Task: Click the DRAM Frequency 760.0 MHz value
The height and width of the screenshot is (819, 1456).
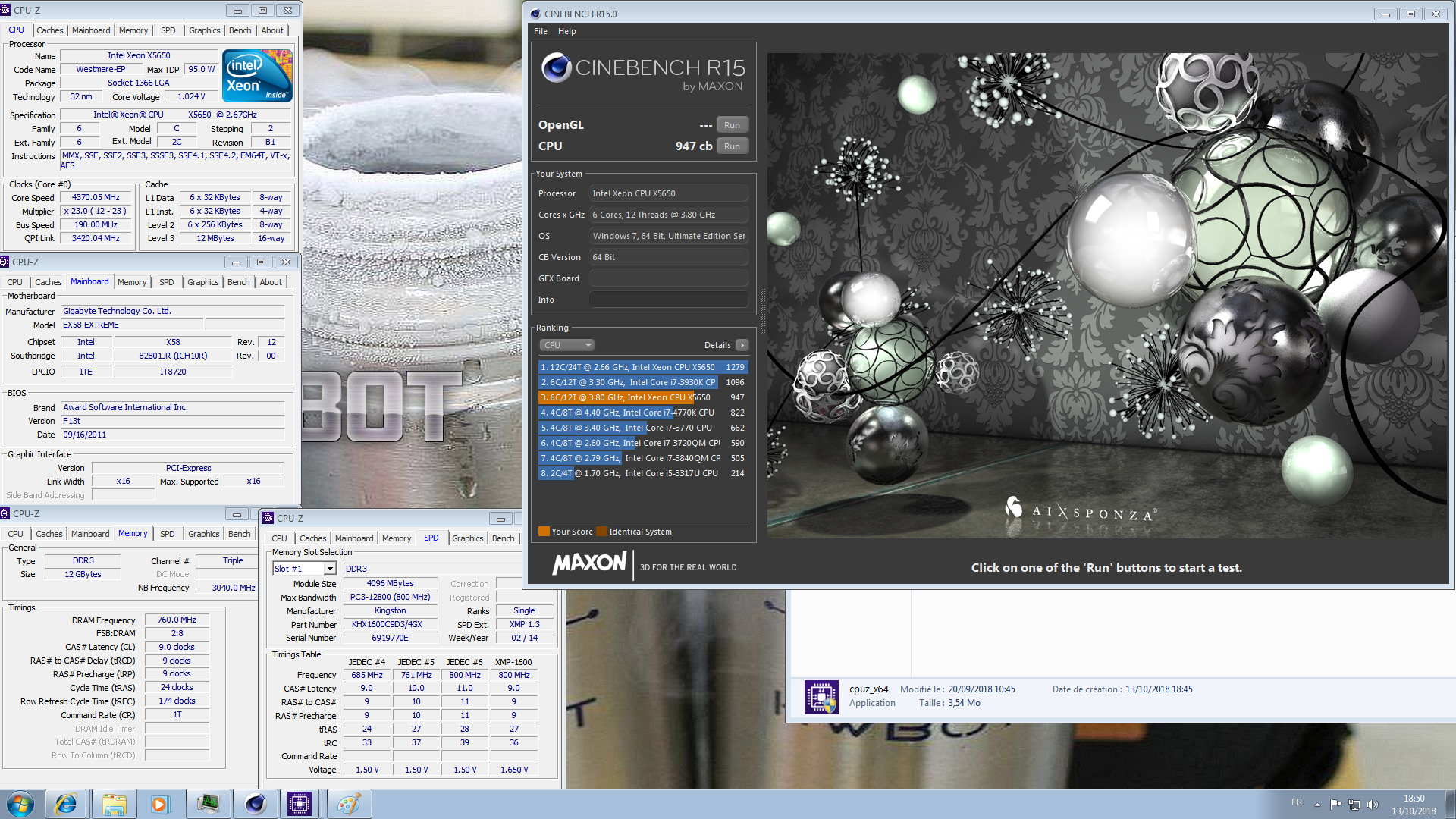Action: [x=177, y=620]
